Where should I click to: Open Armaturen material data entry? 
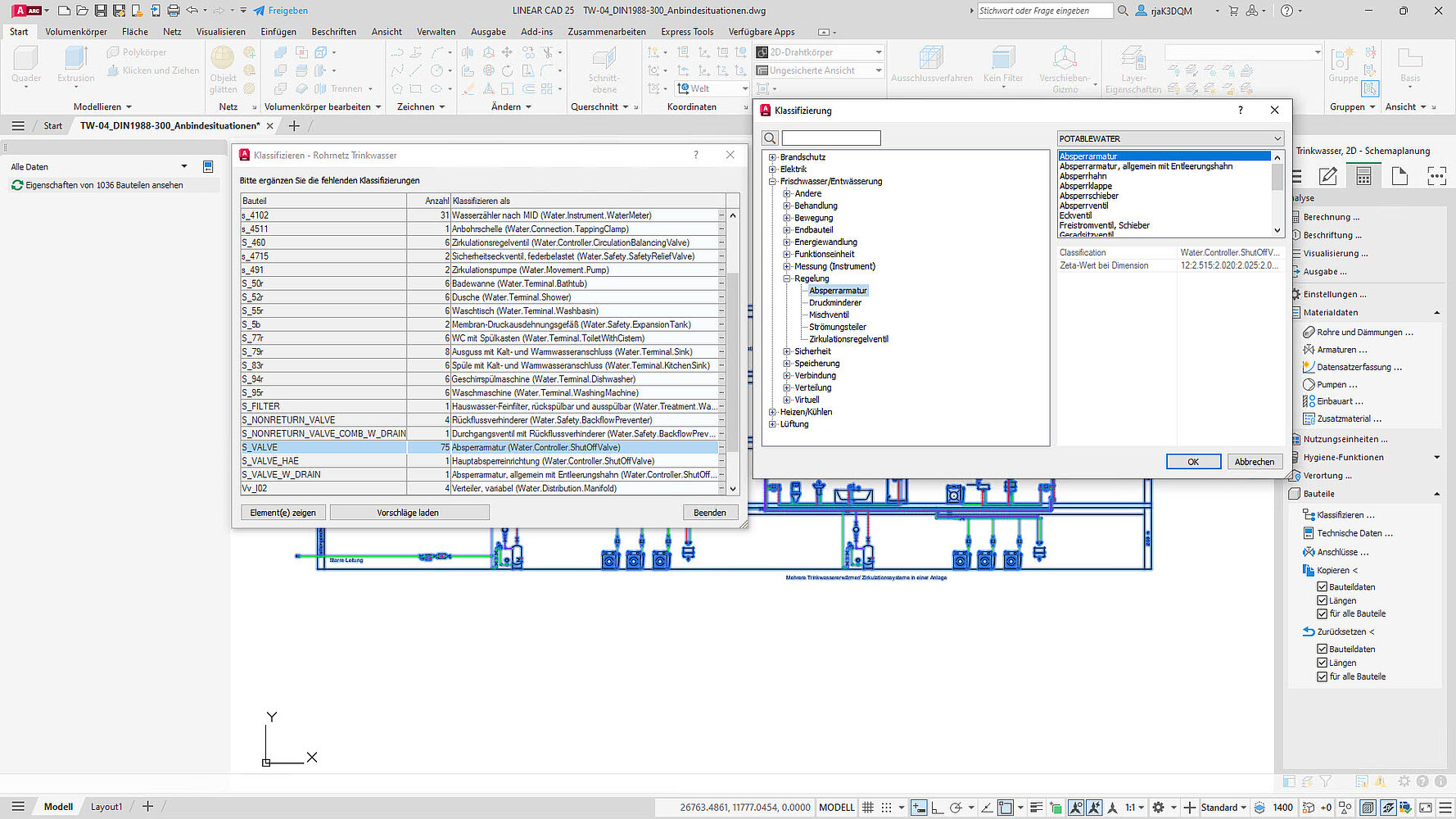coord(1341,350)
